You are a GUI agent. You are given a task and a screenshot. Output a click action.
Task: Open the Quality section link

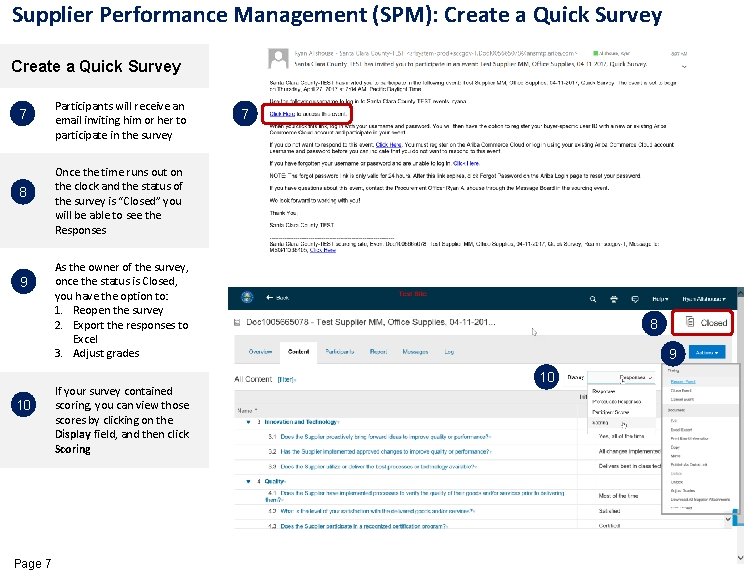pyautogui.click(x=275, y=481)
